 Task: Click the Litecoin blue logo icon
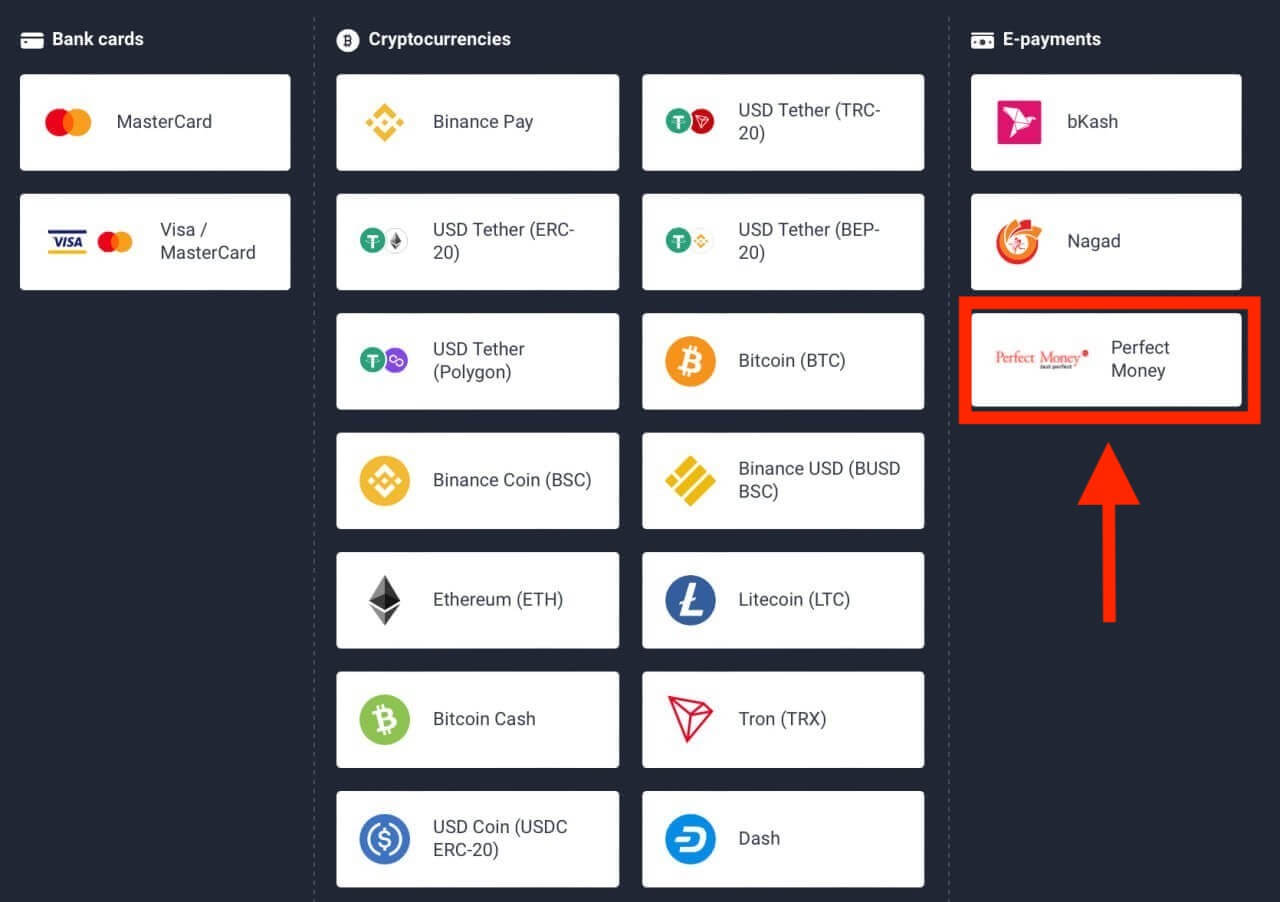pyautogui.click(x=690, y=600)
